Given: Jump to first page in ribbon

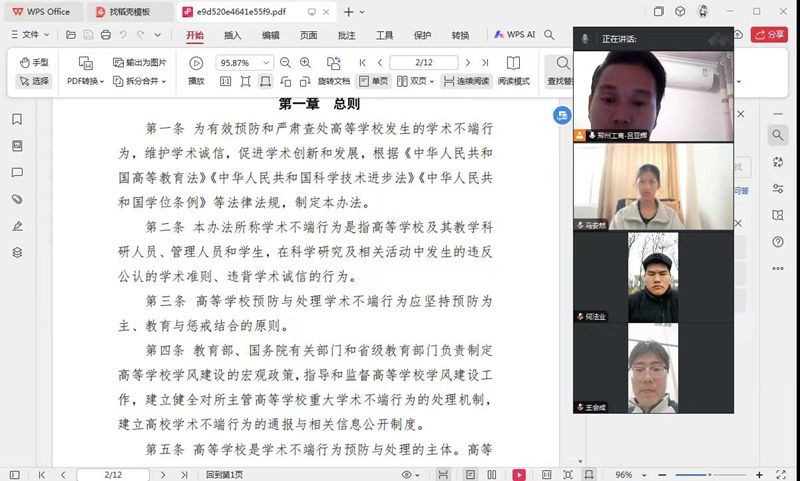Looking at the screenshot, I should pyautogui.click(x=363, y=63).
